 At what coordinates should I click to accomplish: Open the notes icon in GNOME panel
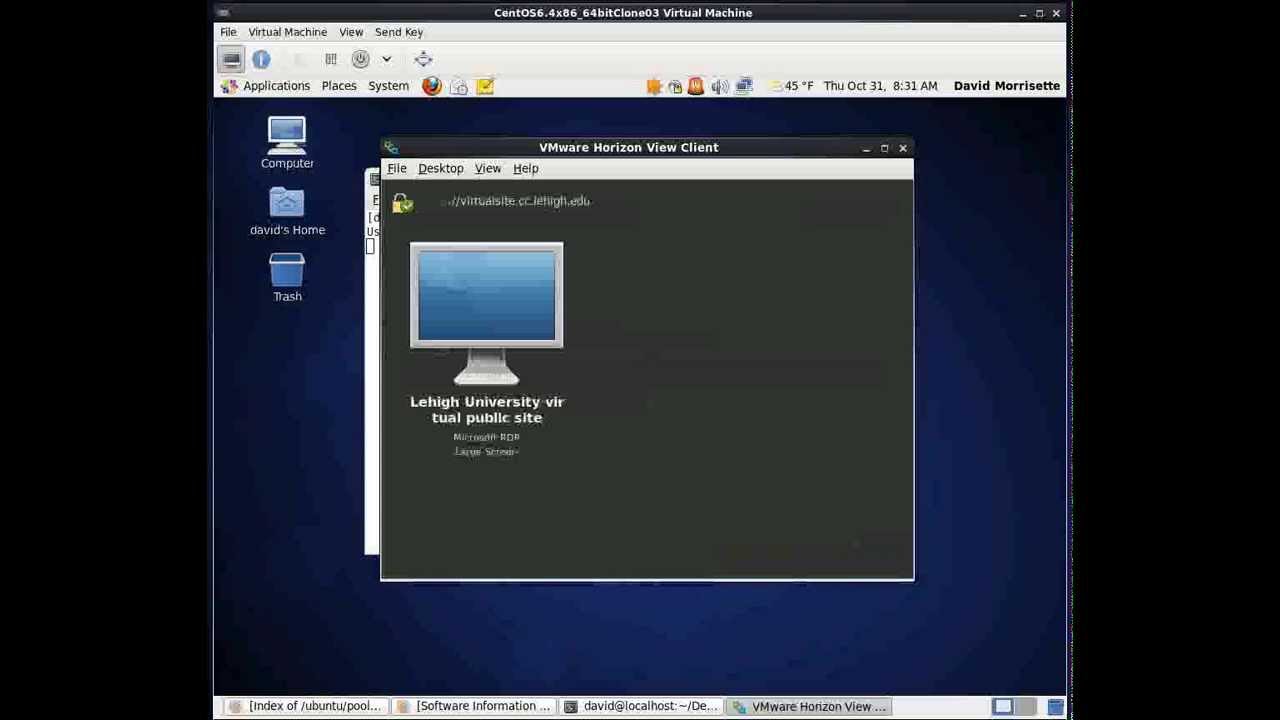(x=485, y=86)
